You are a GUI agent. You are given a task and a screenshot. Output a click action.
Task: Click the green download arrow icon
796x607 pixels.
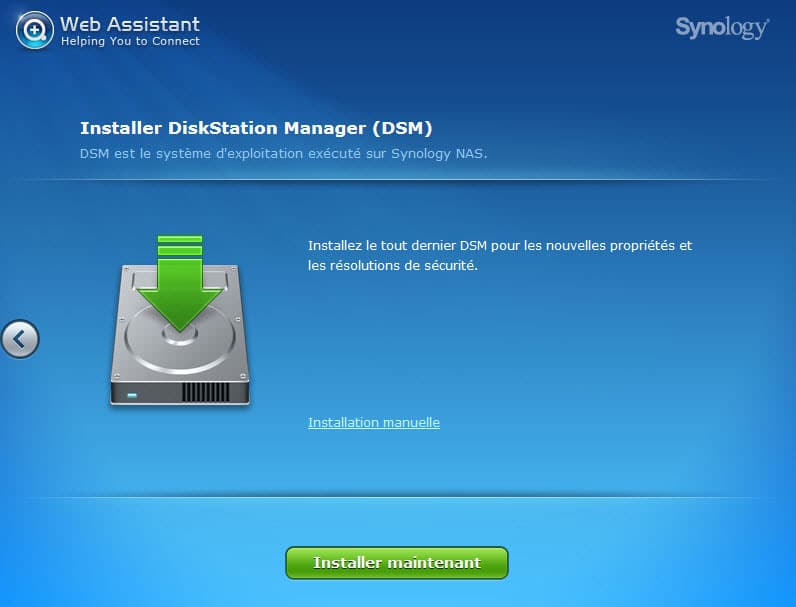pos(180,284)
